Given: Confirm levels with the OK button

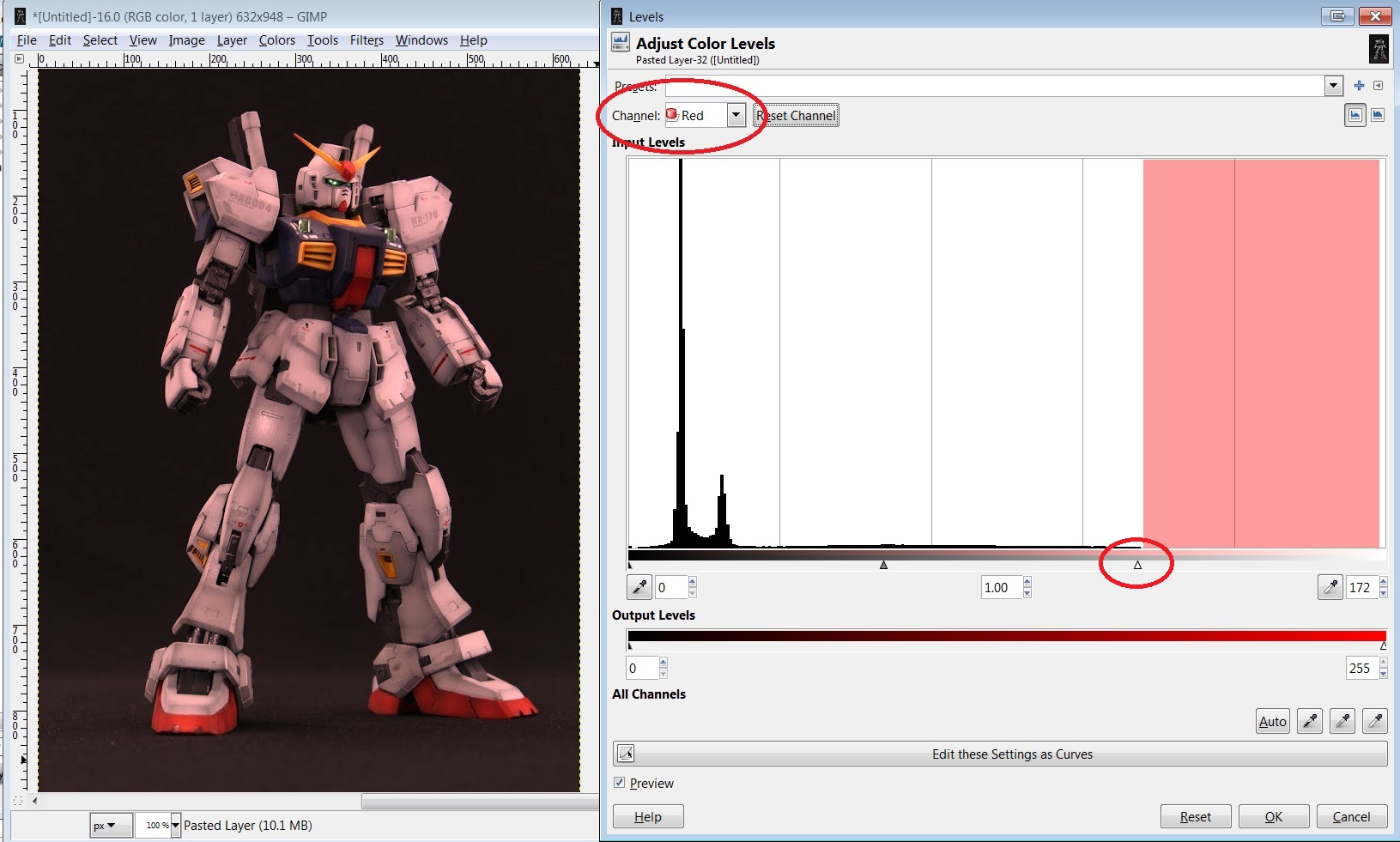Looking at the screenshot, I should [1274, 816].
